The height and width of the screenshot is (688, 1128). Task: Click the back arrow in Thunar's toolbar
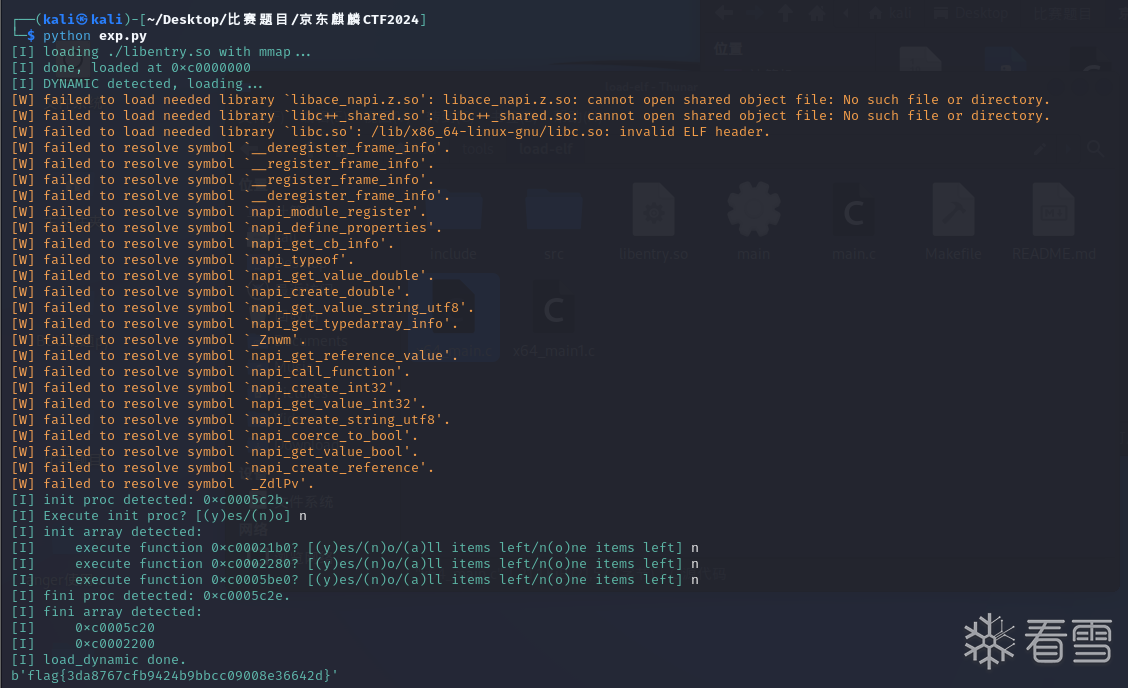(725, 13)
